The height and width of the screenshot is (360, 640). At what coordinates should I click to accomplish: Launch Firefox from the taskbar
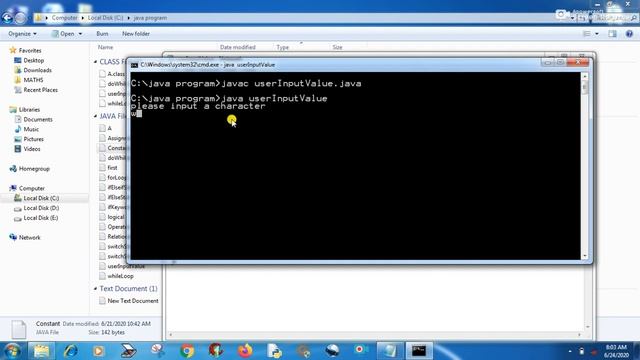(245, 351)
